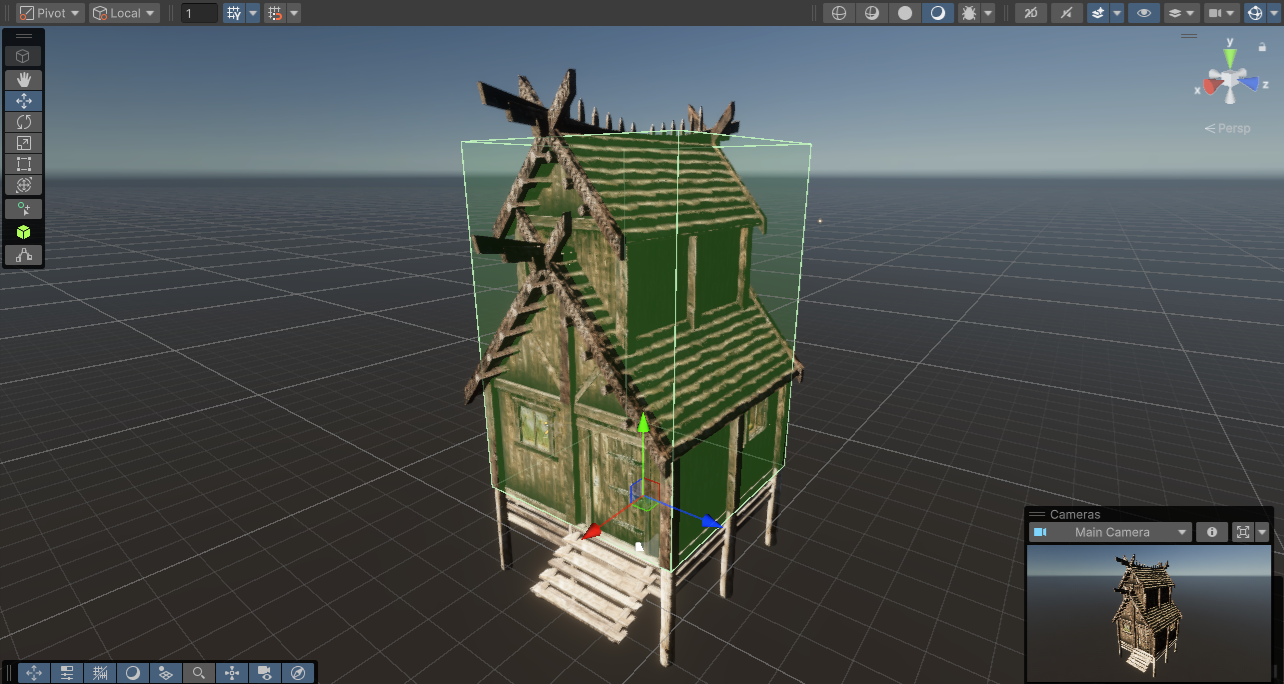Unmute scene audio via crossed speaker icon
Image resolution: width=1284 pixels, height=684 pixels.
point(1067,13)
